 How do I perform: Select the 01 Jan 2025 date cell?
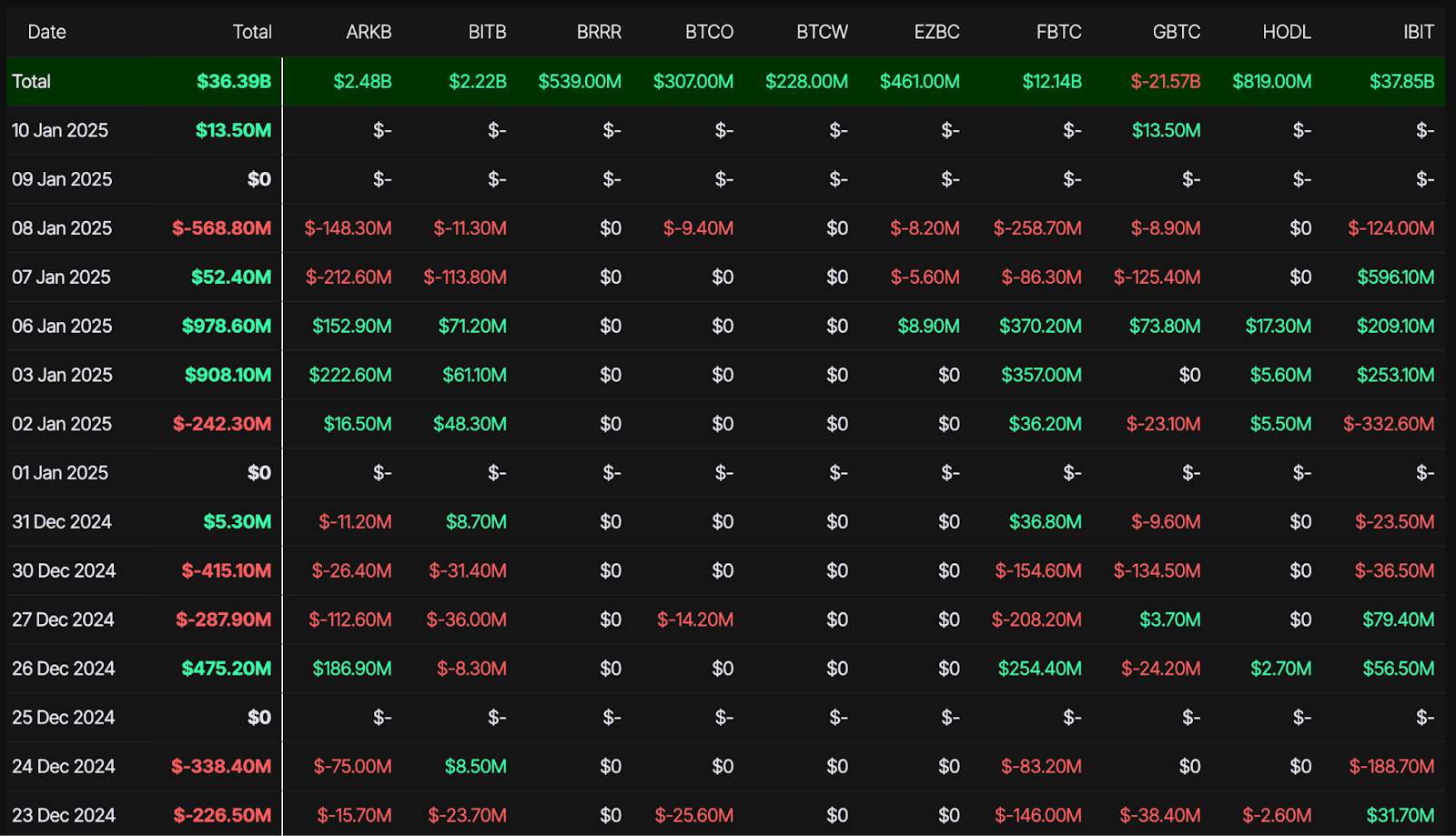point(60,473)
